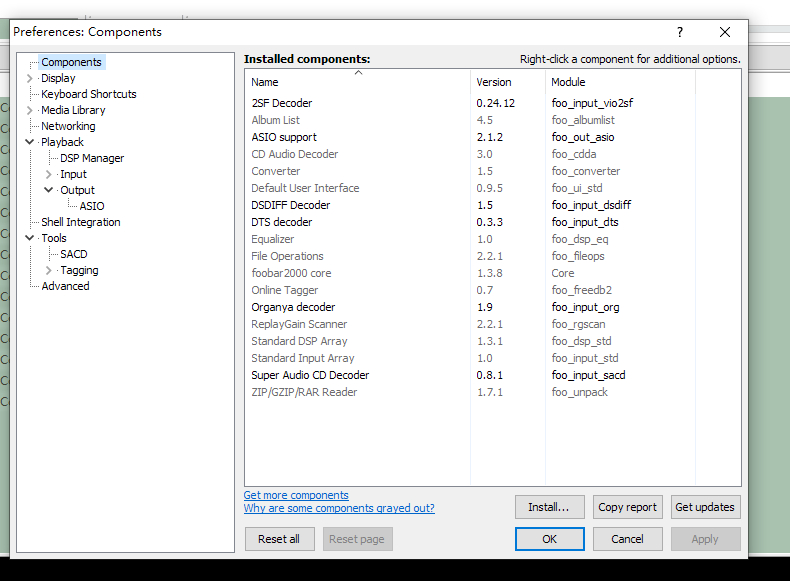Click the Get updates button
Screen dimensions: 790x581
[705, 507]
